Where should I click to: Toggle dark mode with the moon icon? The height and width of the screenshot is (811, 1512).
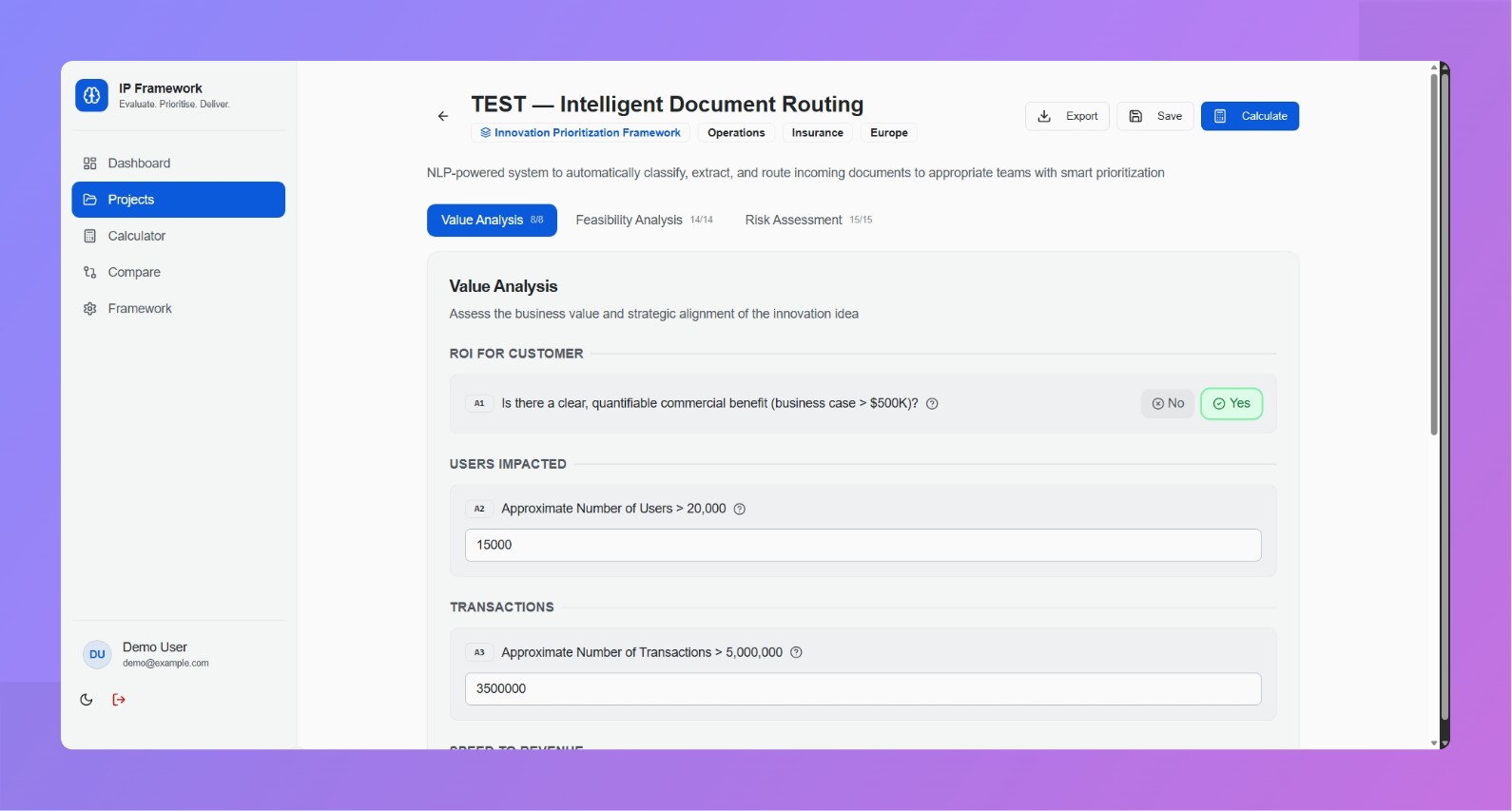tap(87, 700)
